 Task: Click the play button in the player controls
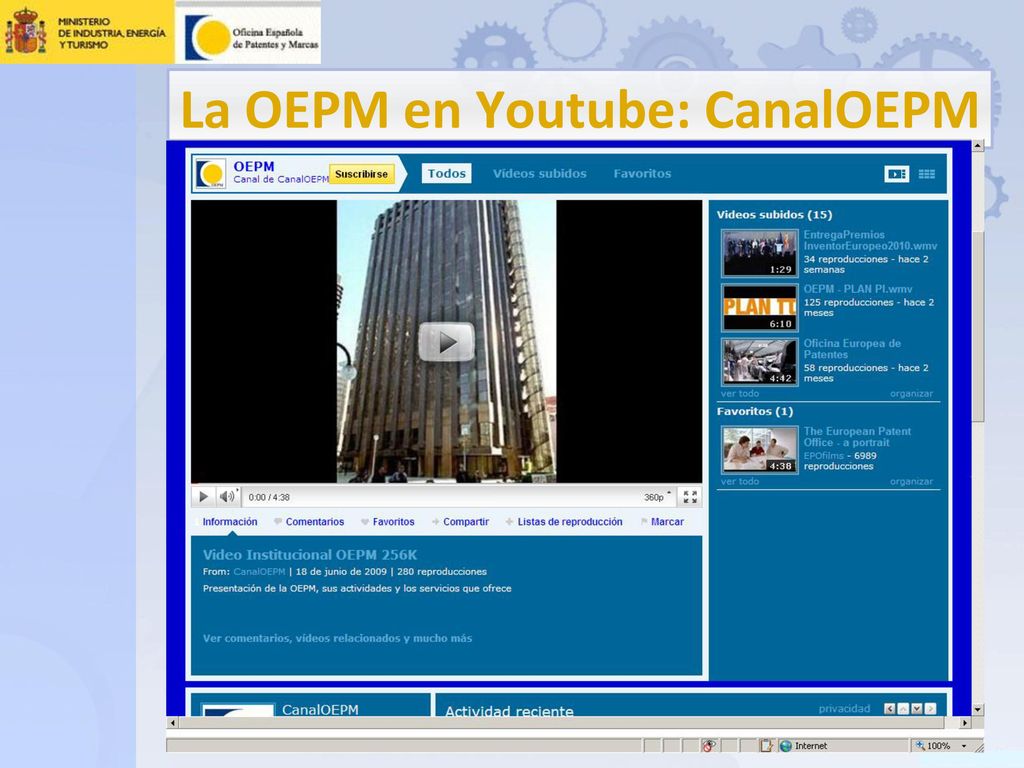(203, 497)
